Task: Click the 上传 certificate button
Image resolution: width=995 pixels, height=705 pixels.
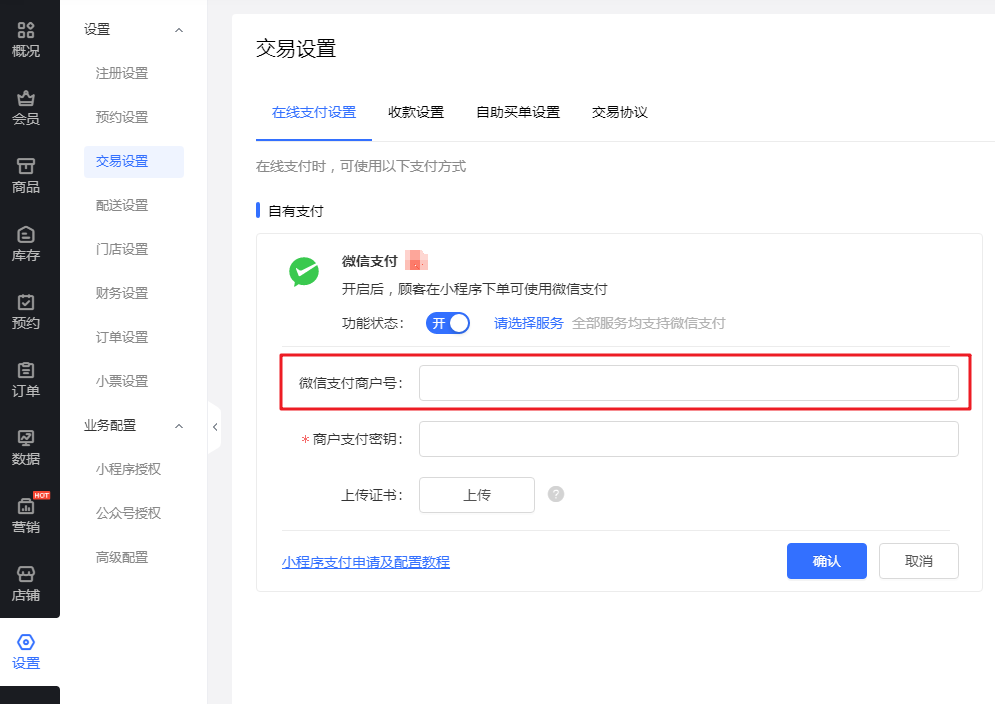Action: click(x=477, y=495)
